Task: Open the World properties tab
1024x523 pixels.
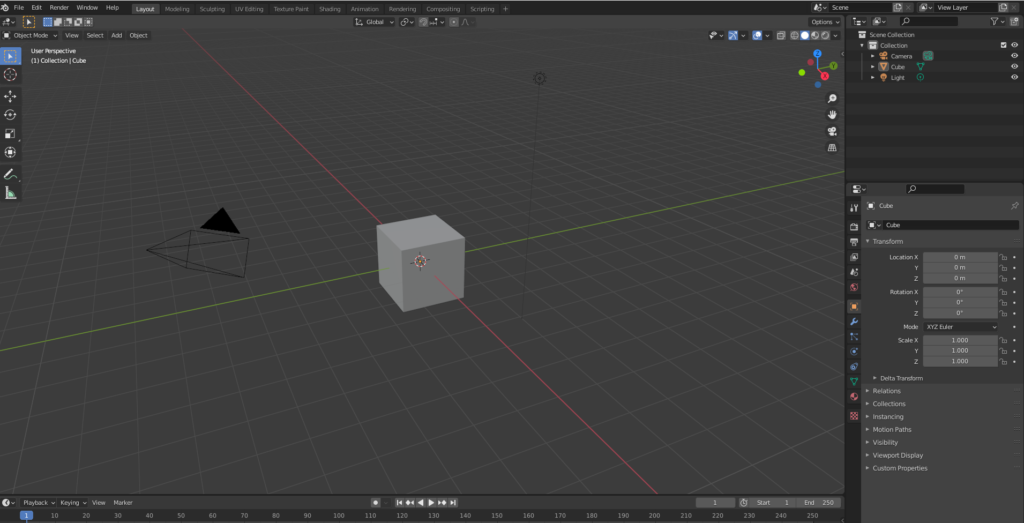Action: click(x=854, y=287)
